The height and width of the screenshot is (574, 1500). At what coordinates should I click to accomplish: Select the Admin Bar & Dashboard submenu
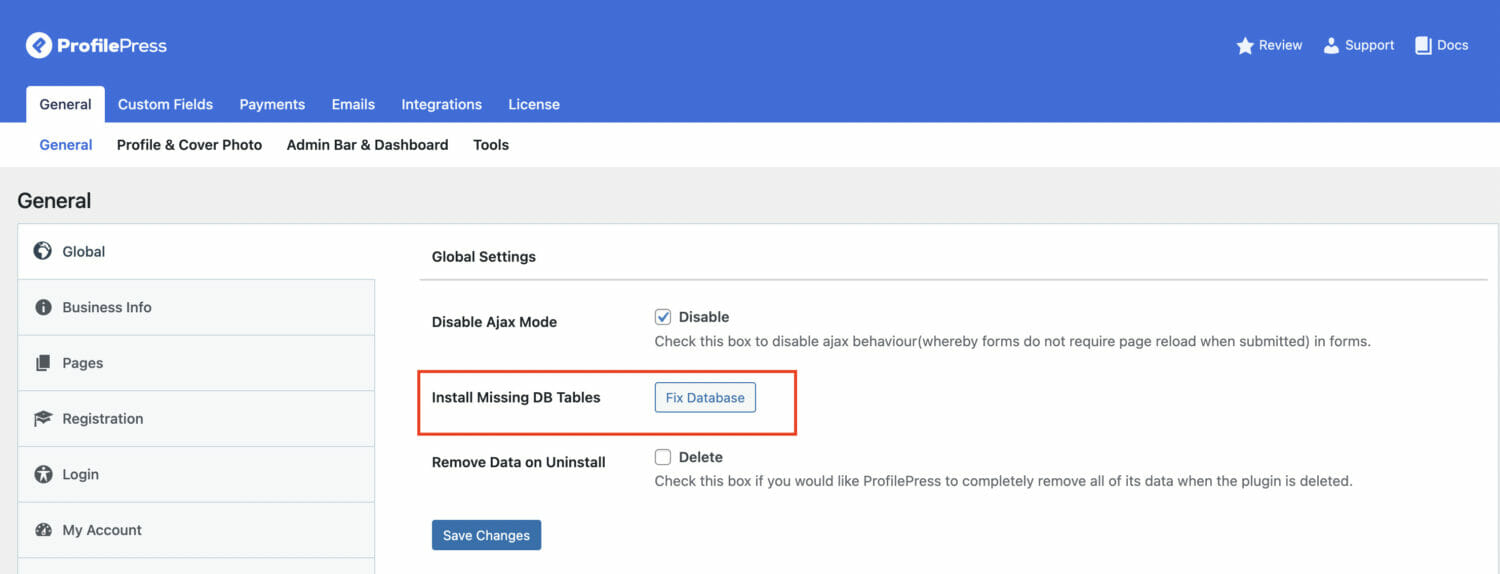(367, 145)
